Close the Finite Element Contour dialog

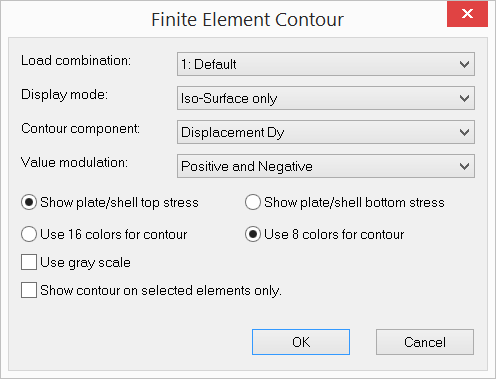[x=467, y=14]
